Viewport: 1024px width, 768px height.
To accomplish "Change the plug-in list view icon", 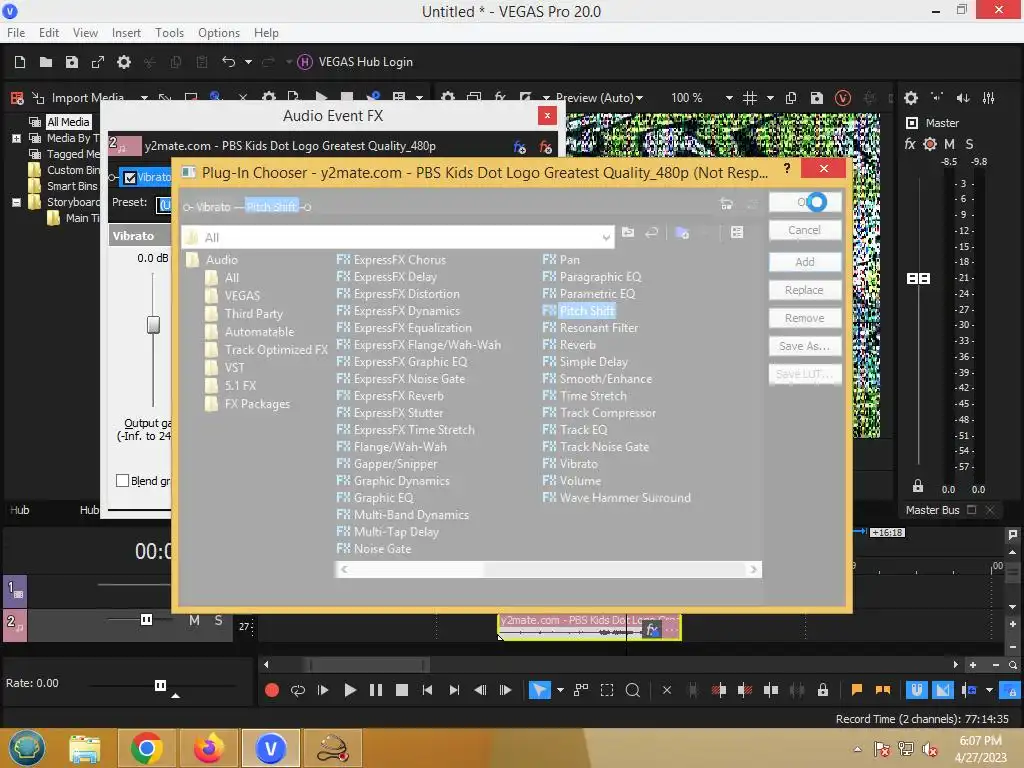I will tap(737, 232).
